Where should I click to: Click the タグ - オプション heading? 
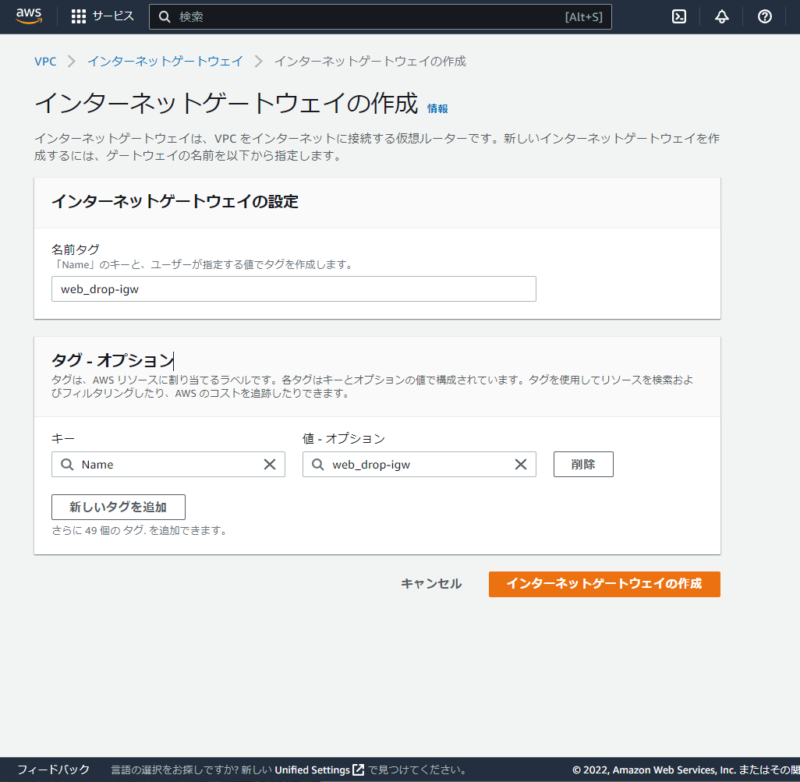113,360
